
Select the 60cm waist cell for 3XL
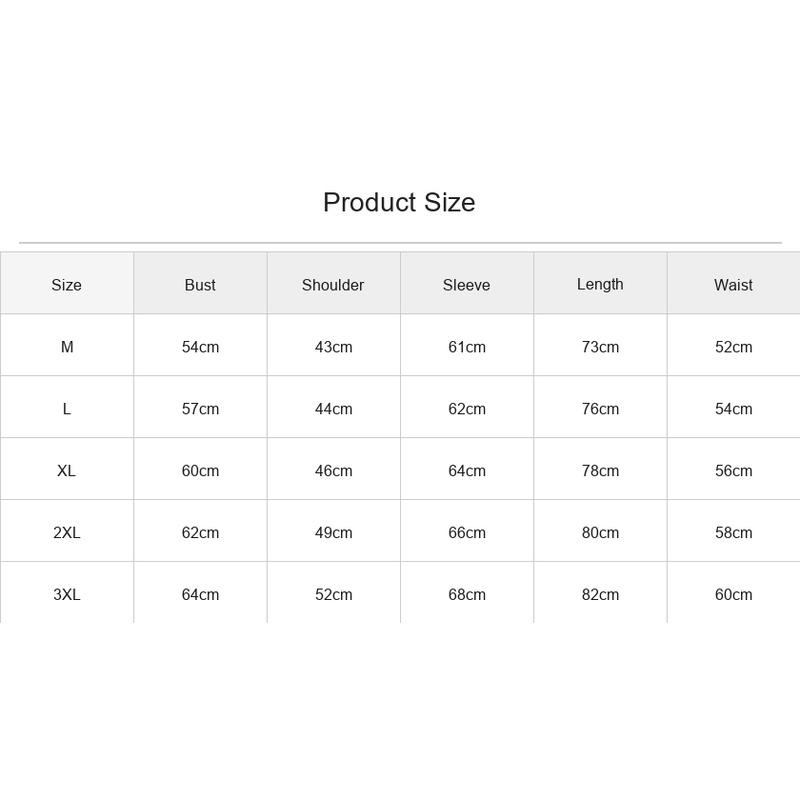pyautogui.click(x=733, y=594)
